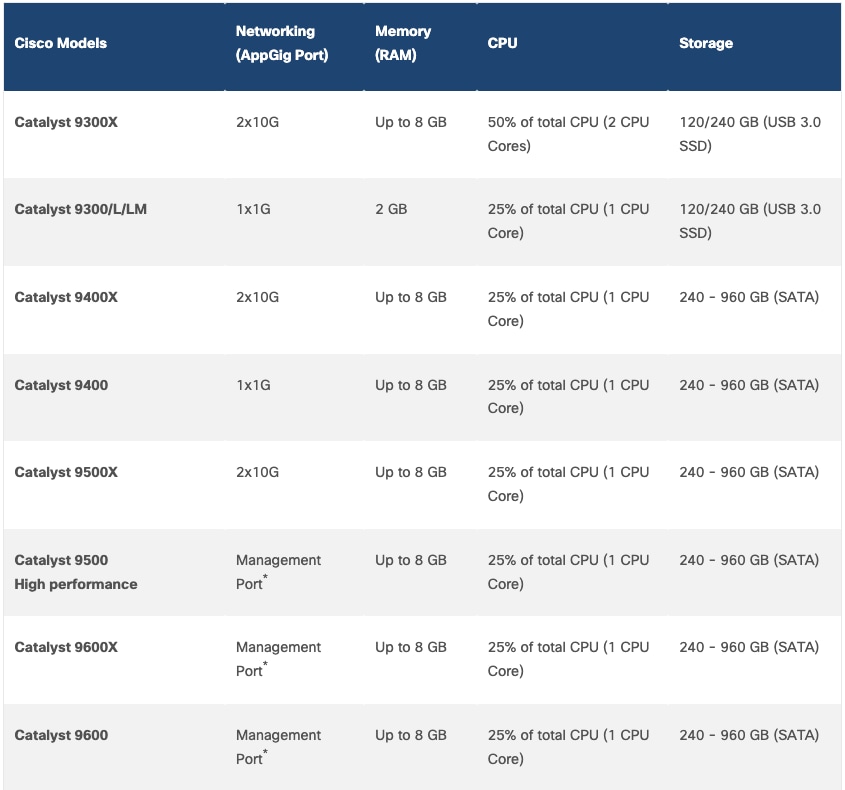Click the 50% of total CPU cell
Viewport: 845px width, 790px height.
(x=568, y=134)
